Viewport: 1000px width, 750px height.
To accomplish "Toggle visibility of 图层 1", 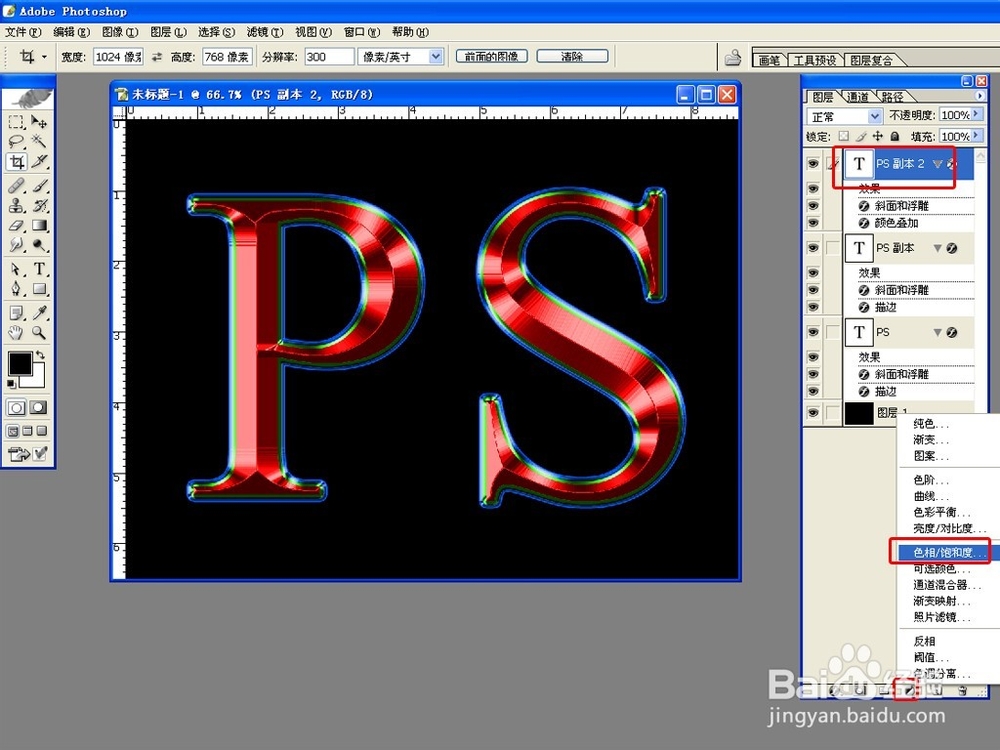I will 813,412.
